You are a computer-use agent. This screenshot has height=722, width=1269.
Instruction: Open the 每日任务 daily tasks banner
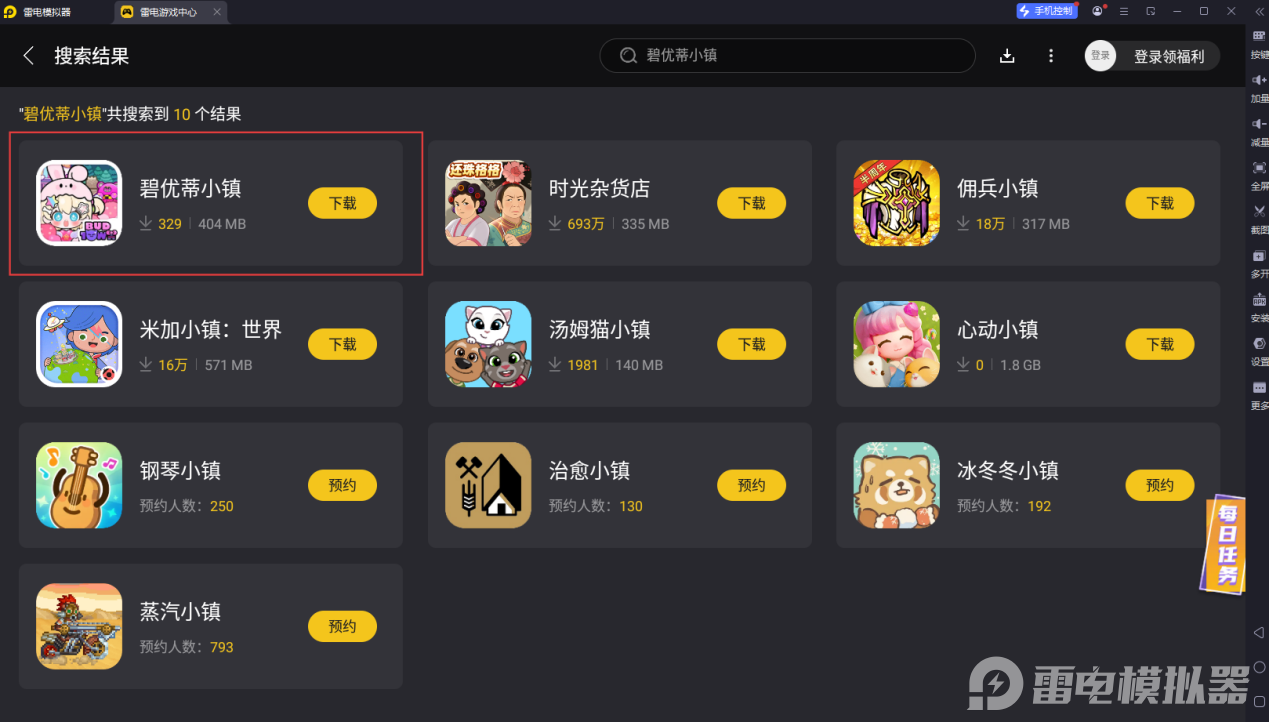click(x=1226, y=544)
